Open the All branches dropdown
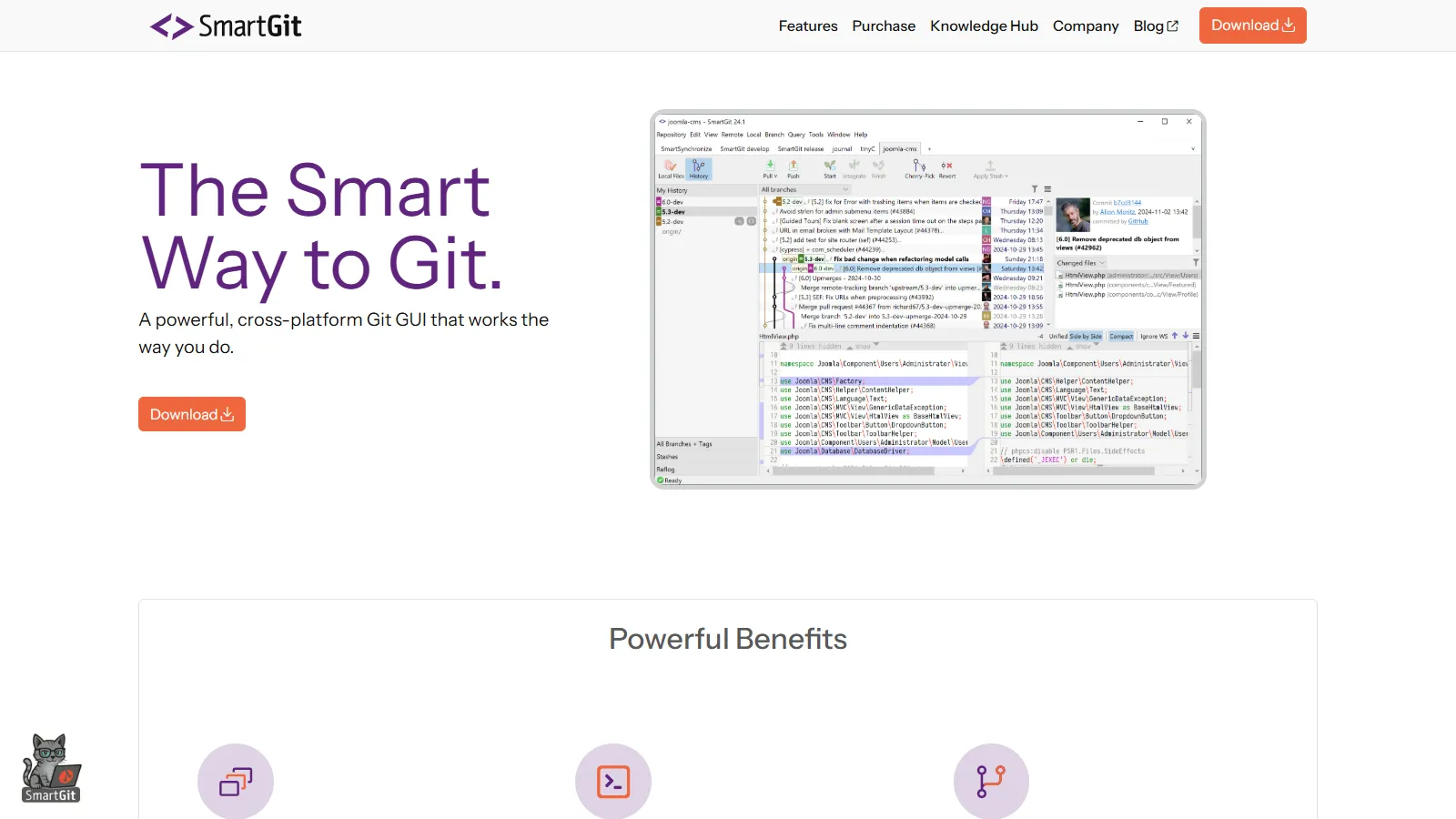The width and height of the screenshot is (1456, 819). [805, 188]
